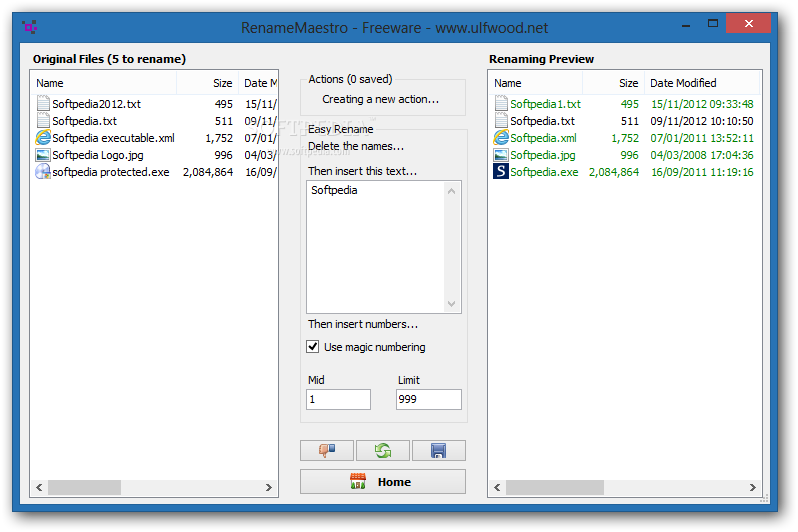Select Softpedia1.txt in Renaming Preview
This screenshot has width=798, height=532.
546,104
